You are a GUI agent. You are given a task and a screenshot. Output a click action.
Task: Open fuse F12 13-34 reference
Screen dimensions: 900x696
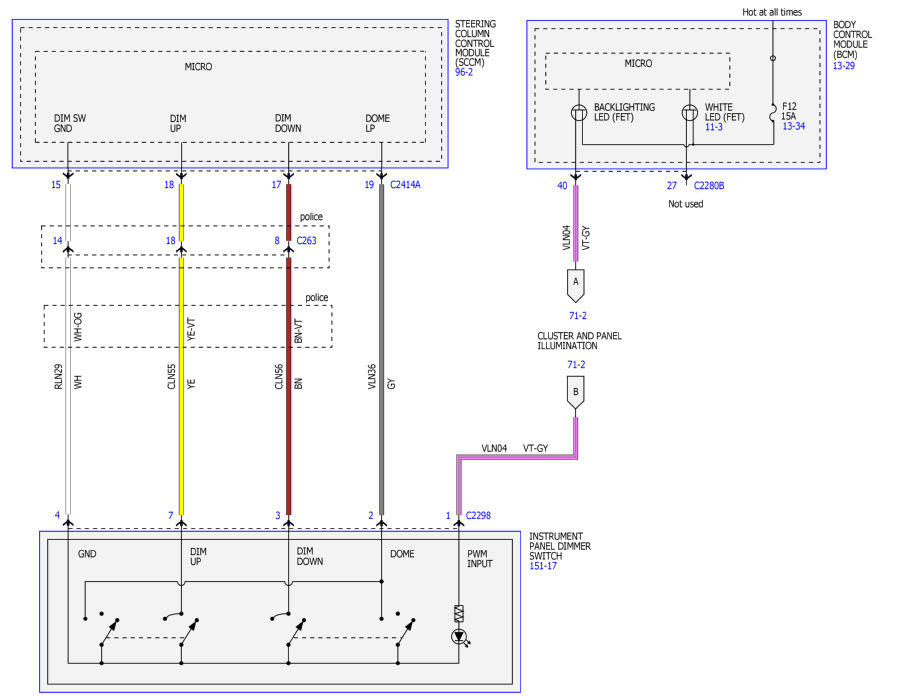click(793, 126)
